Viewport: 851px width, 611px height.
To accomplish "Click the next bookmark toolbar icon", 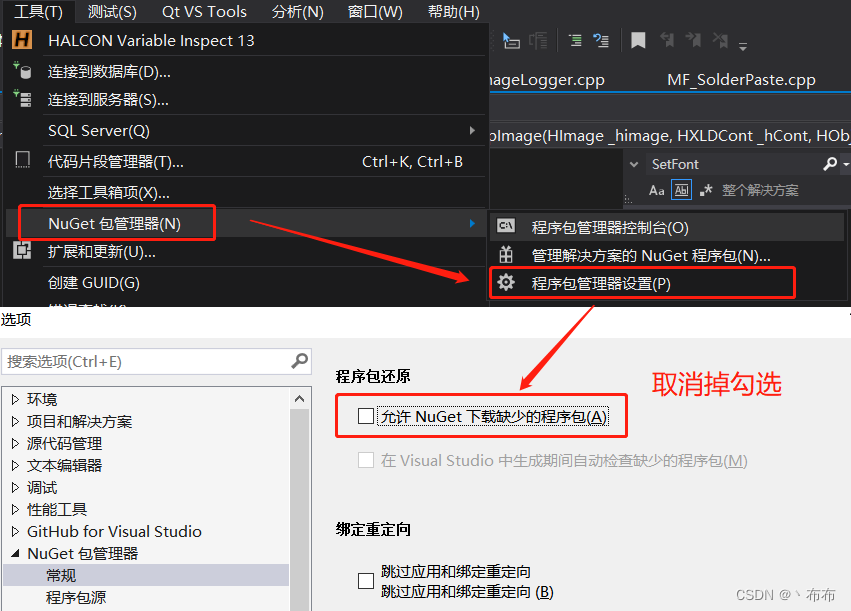I will click(x=694, y=40).
